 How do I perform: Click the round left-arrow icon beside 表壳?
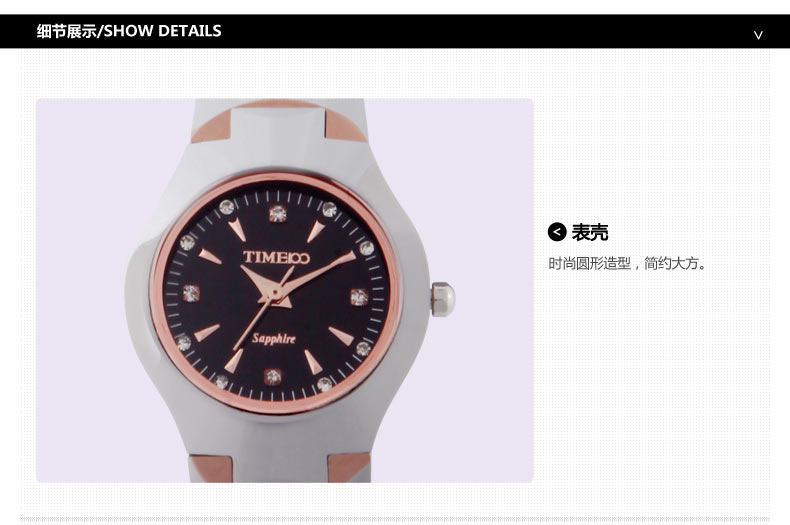click(557, 232)
